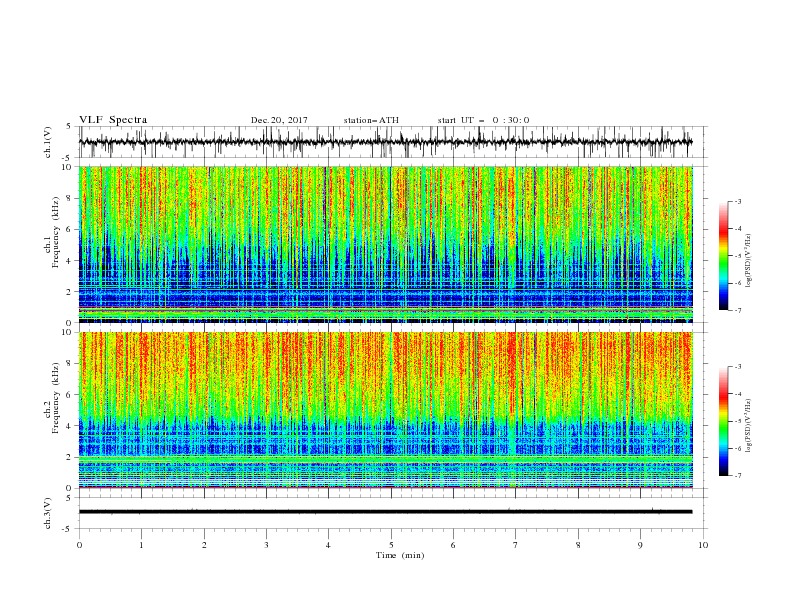Click the "ch.1(V)" axis label
Screen dimensions: 792x612
[48, 142]
